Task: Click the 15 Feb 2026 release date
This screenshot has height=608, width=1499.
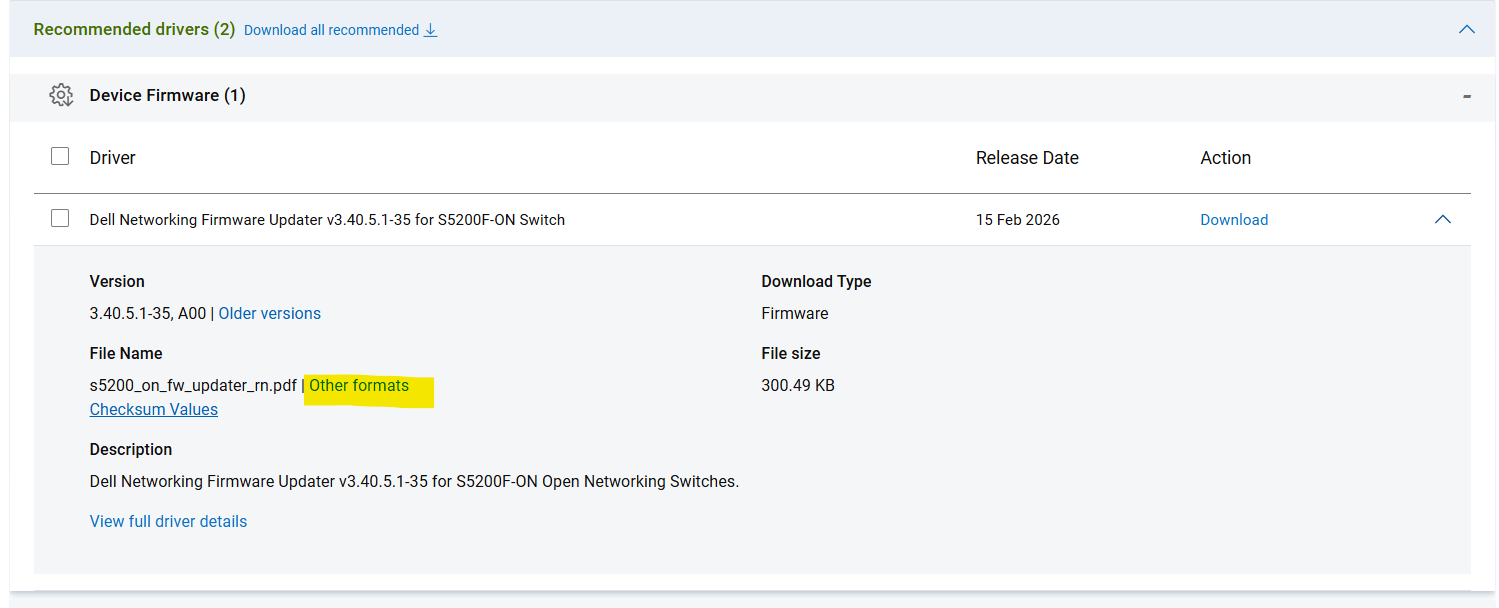Action: click(1018, 220)
